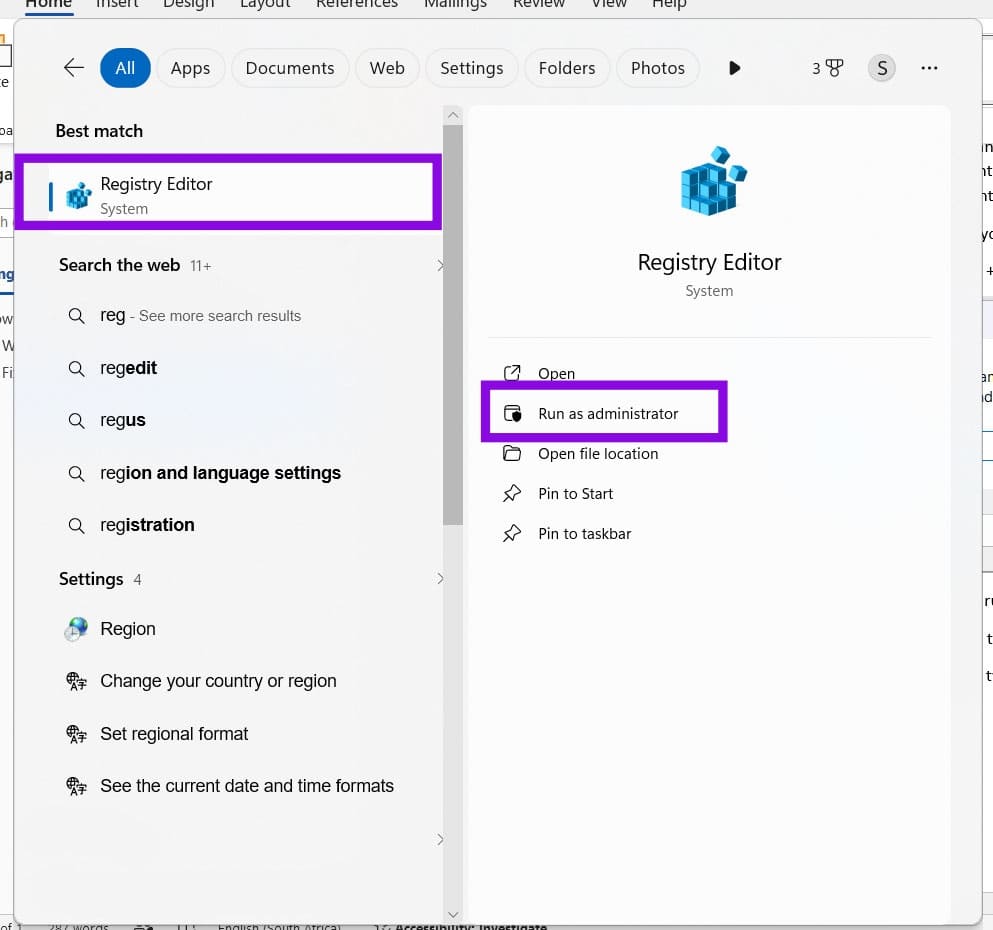Switch to the Apps filter
The height and width of the screenshot is (930, 993).
point(190,68)
